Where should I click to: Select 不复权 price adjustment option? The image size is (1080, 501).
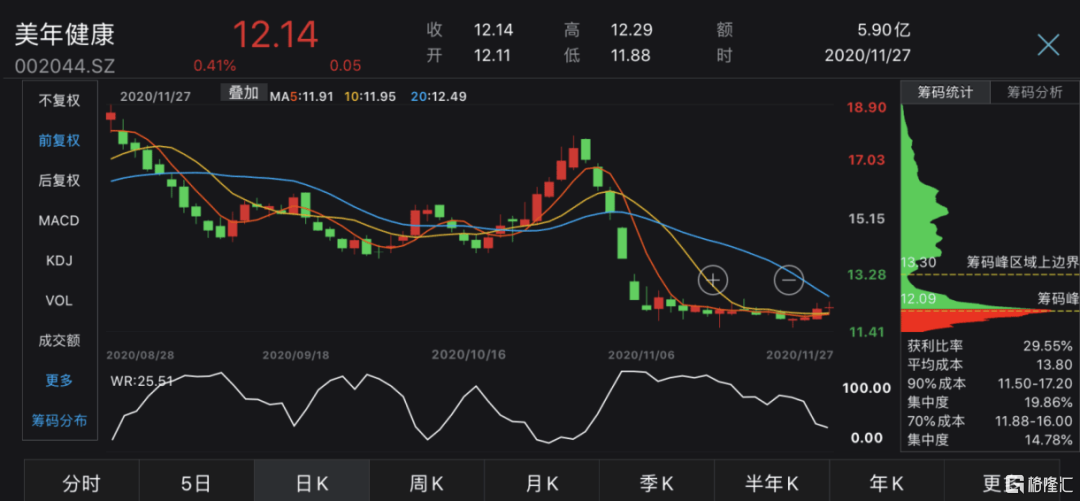pyautogui.click(x=59, y=100)
